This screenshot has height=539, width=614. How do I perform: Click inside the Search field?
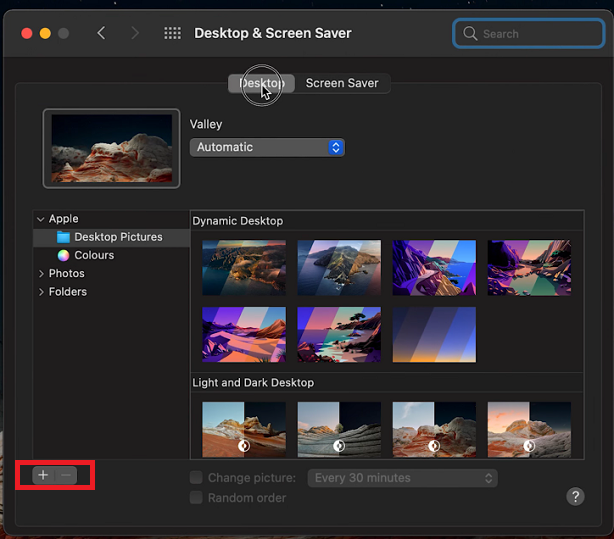528,34
